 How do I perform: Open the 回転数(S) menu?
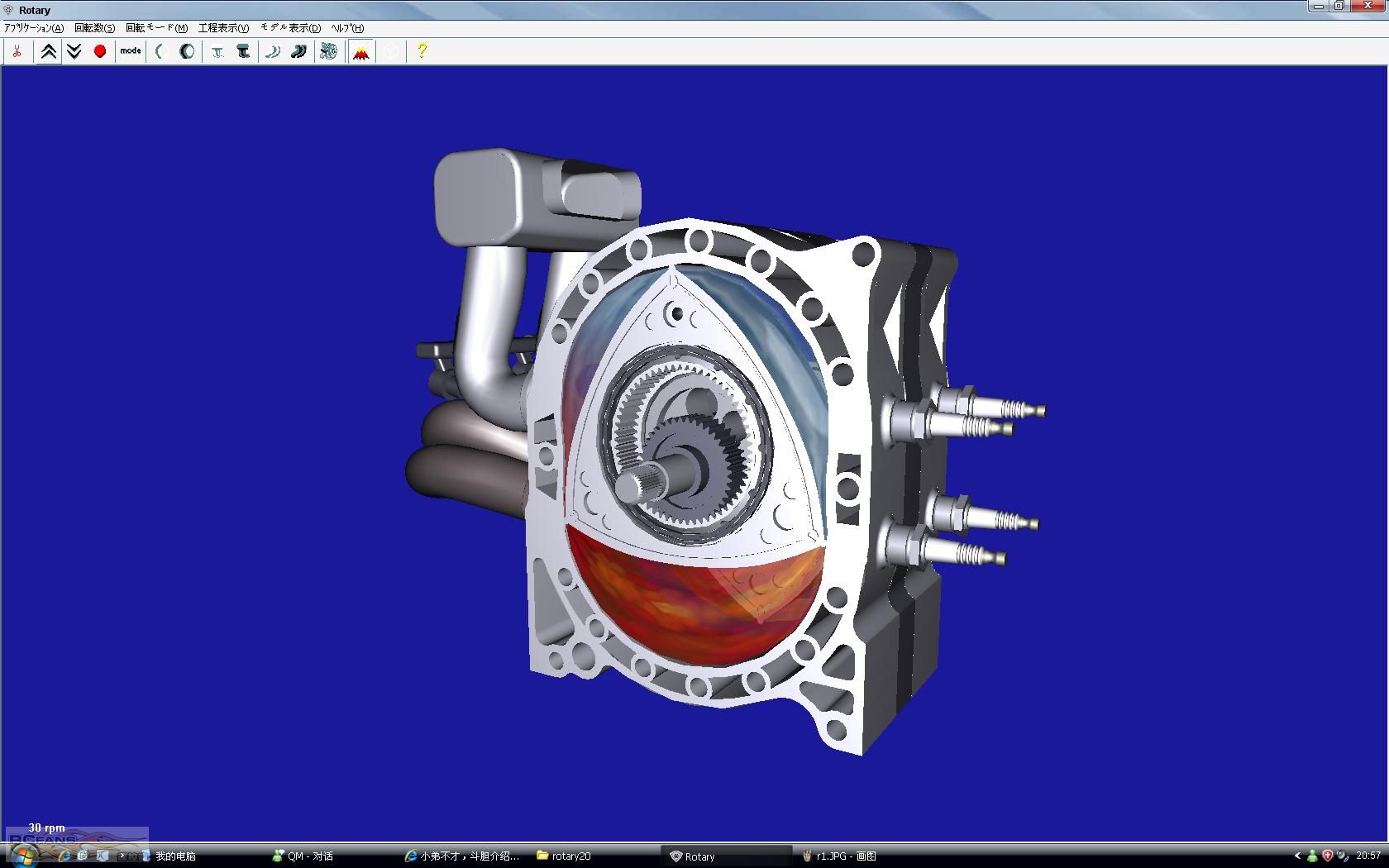click(95, 28)
